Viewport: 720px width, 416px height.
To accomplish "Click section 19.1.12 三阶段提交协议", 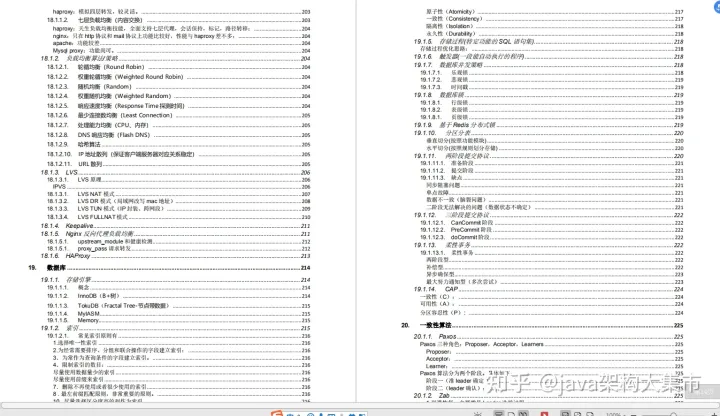I will pos(549,215).
